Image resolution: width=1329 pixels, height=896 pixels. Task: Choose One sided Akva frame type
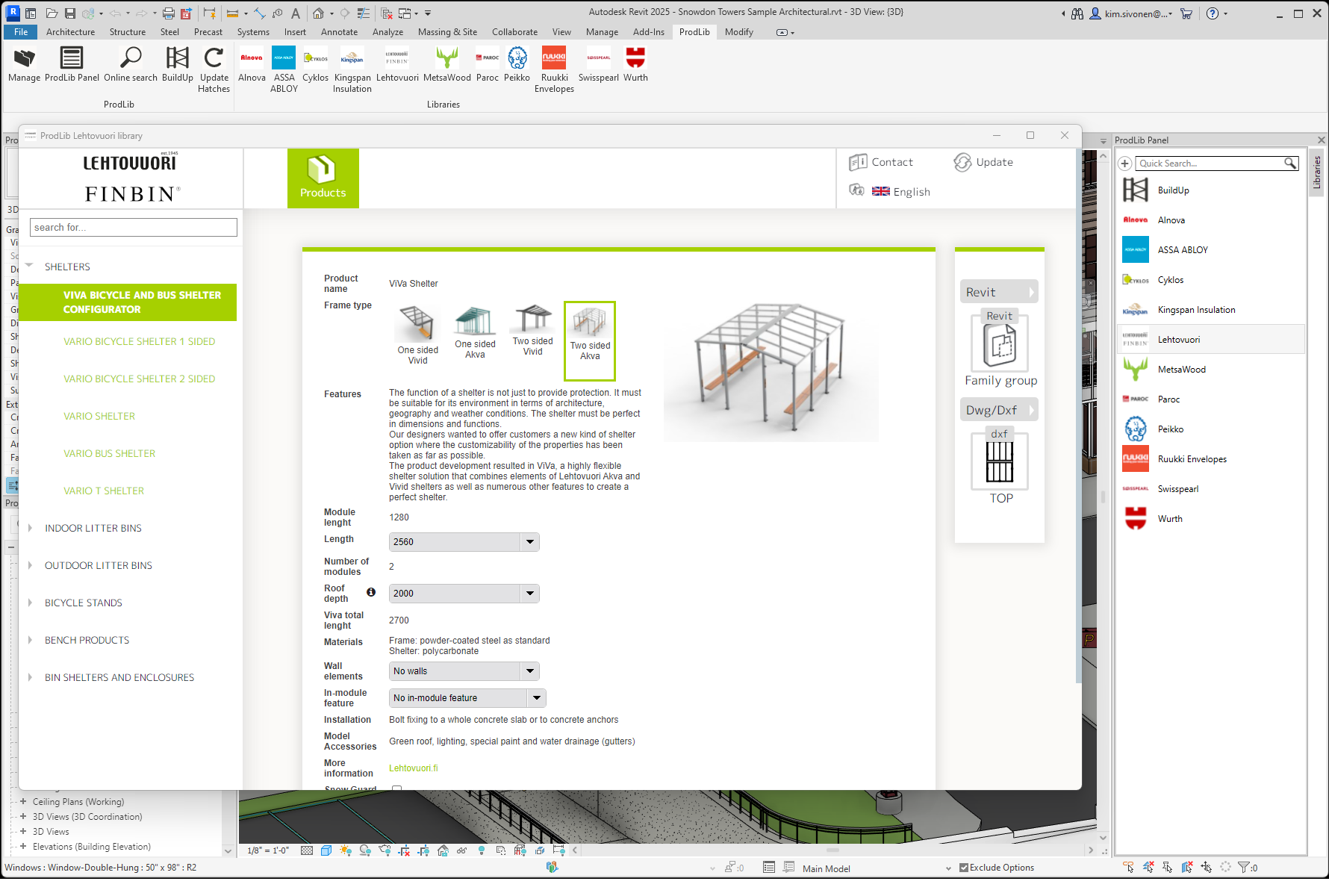coord(475,333)
